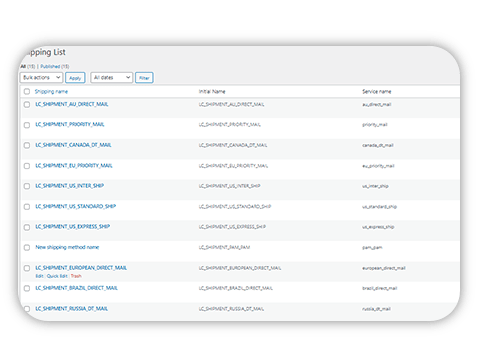Tick checkbox for LC_SHIPMENT_CANADA_DT_MAIL row
This screenshot has height=362, width=480.
pyautogui.click(x=27, y=145)
